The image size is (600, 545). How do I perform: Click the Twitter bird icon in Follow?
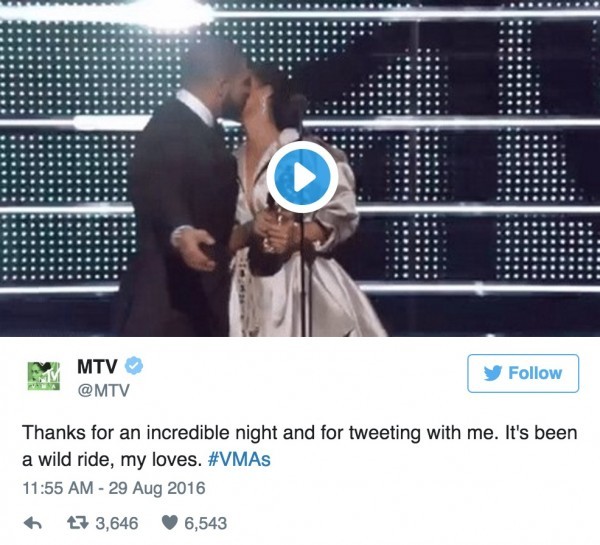click(x=492, y=373)
